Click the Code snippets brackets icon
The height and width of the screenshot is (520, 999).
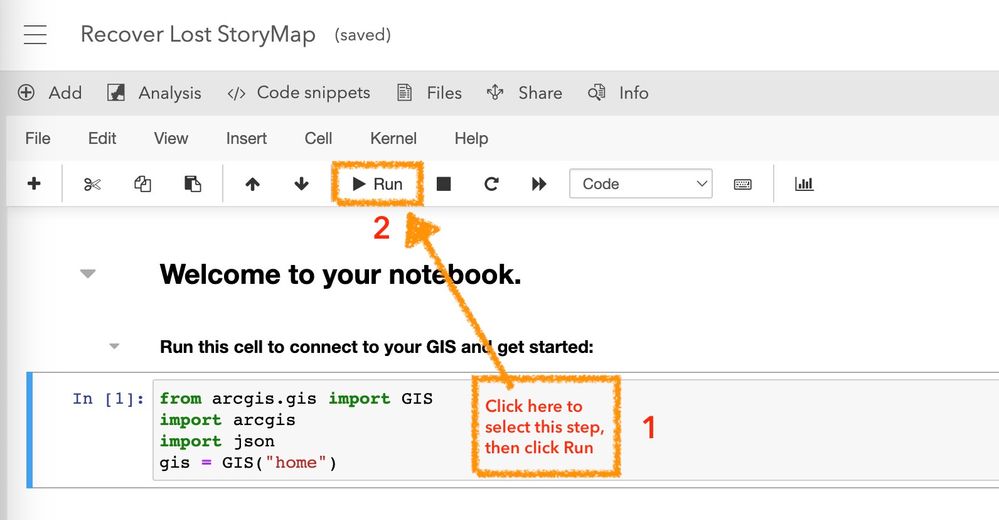tap(236, 94)
